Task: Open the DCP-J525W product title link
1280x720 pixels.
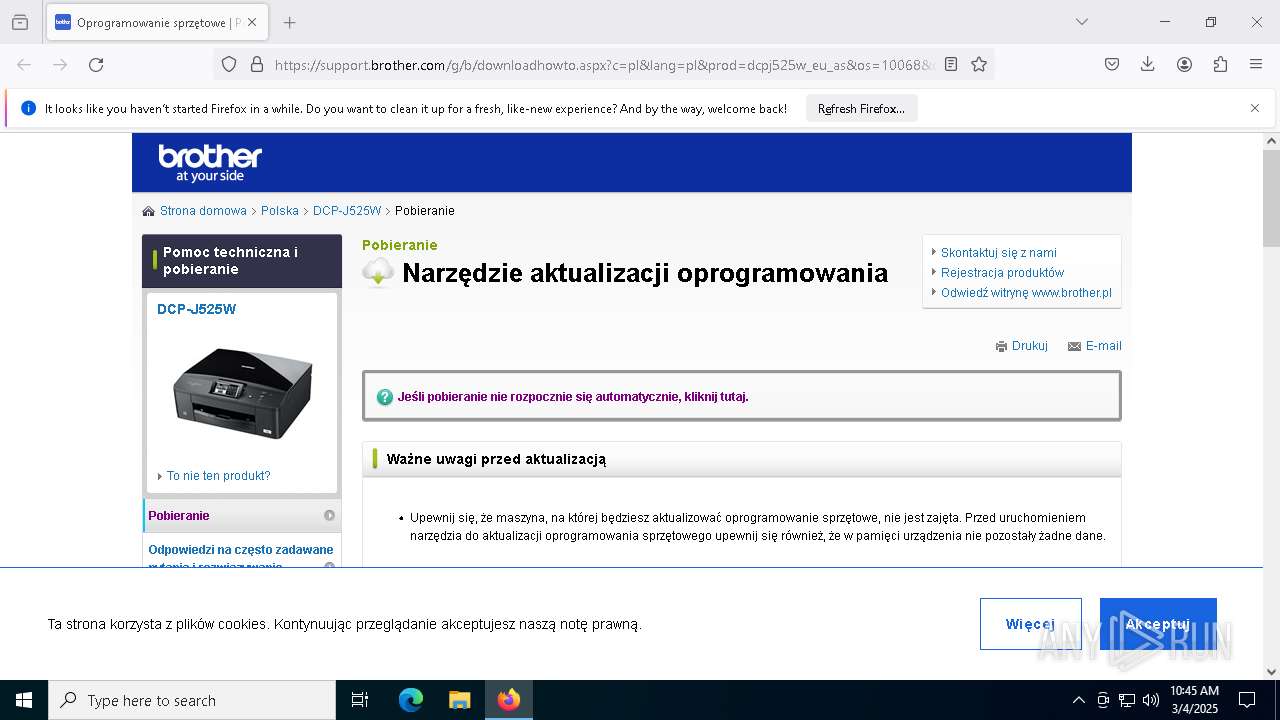Action: coord(196,309)
